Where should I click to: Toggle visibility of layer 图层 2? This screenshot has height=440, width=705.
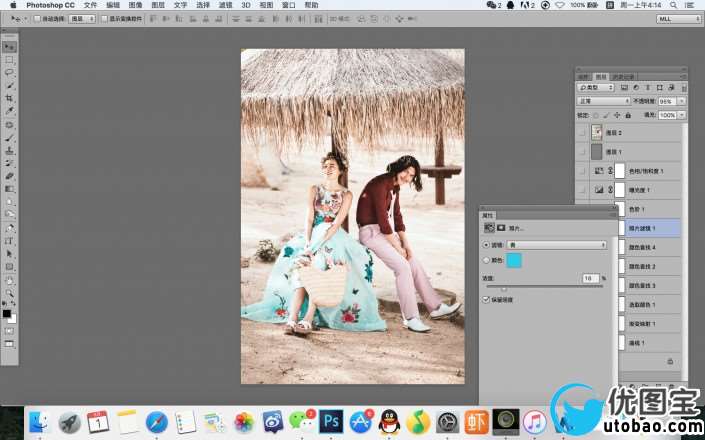[x=583, y=133]
